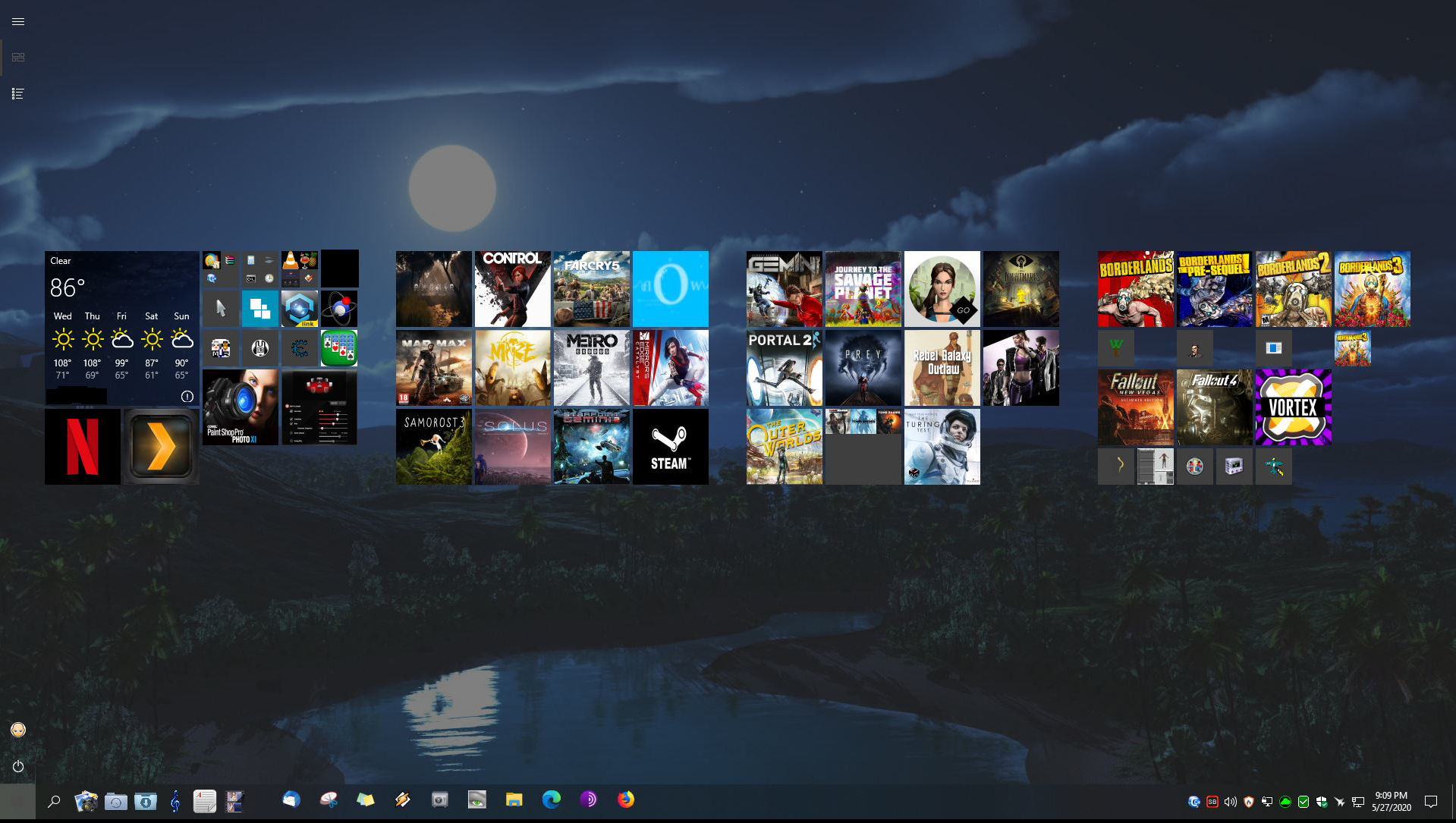
Task: Launch the Gemini Heroes Reborn tile
Action: coord(785,289)
